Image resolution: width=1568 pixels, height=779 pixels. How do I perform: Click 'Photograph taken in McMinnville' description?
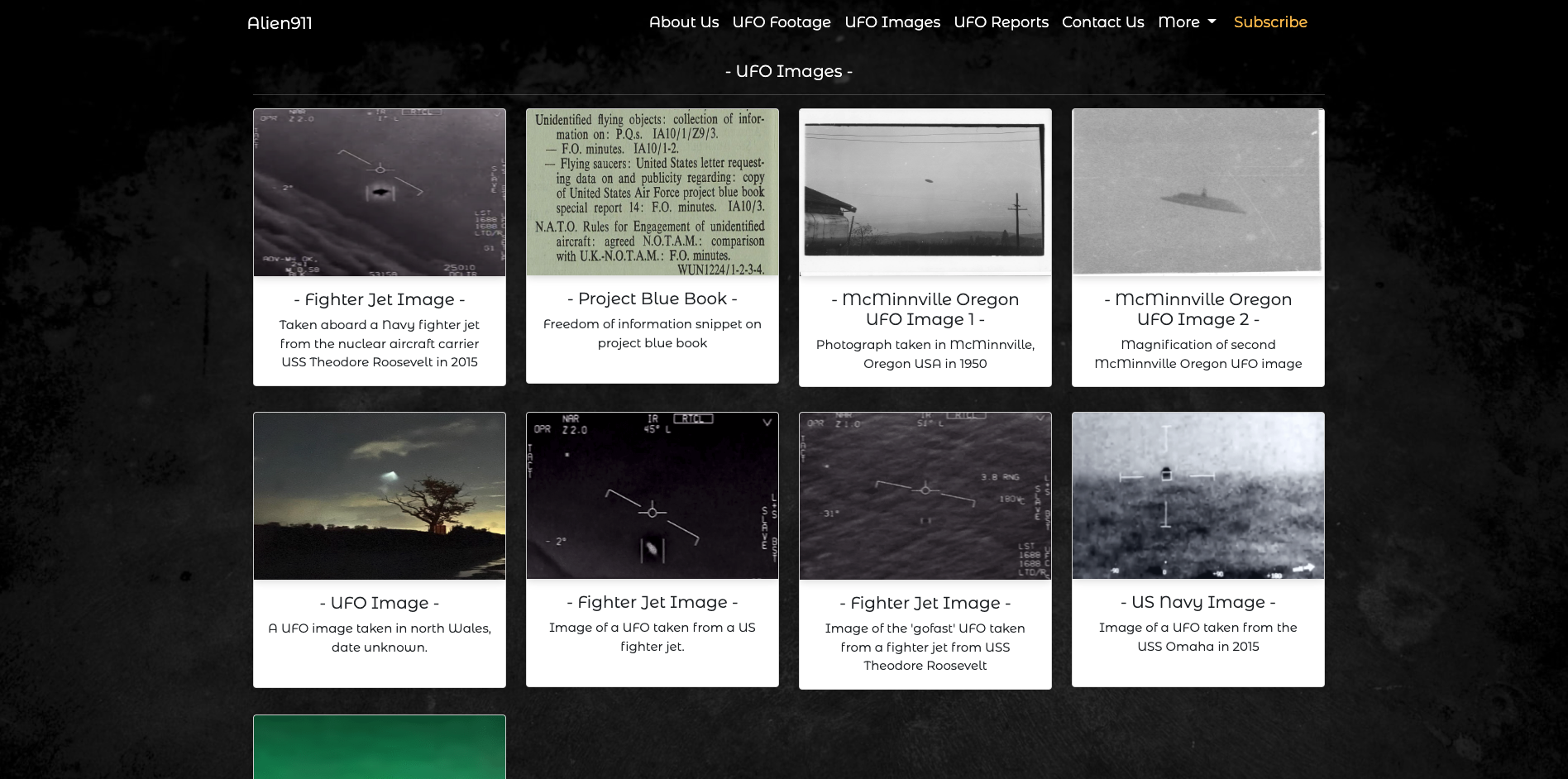tap(925, 354)
